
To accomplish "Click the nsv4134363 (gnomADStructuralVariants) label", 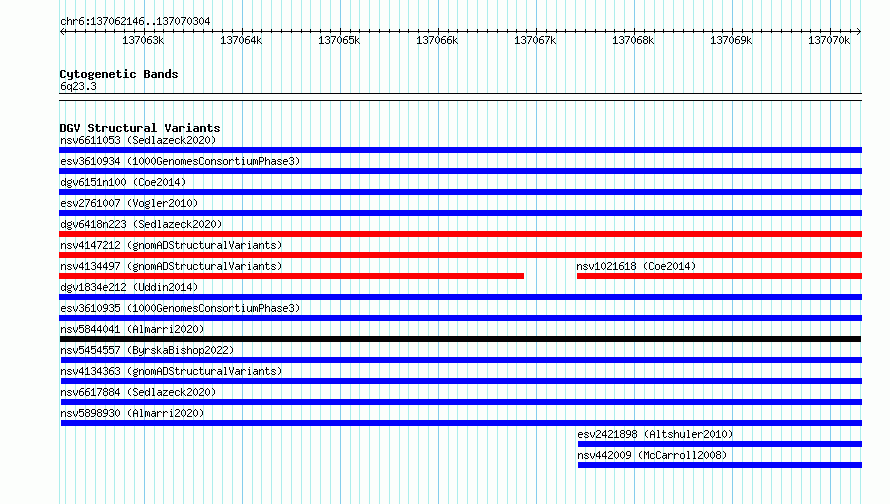I will coord(171,371).
